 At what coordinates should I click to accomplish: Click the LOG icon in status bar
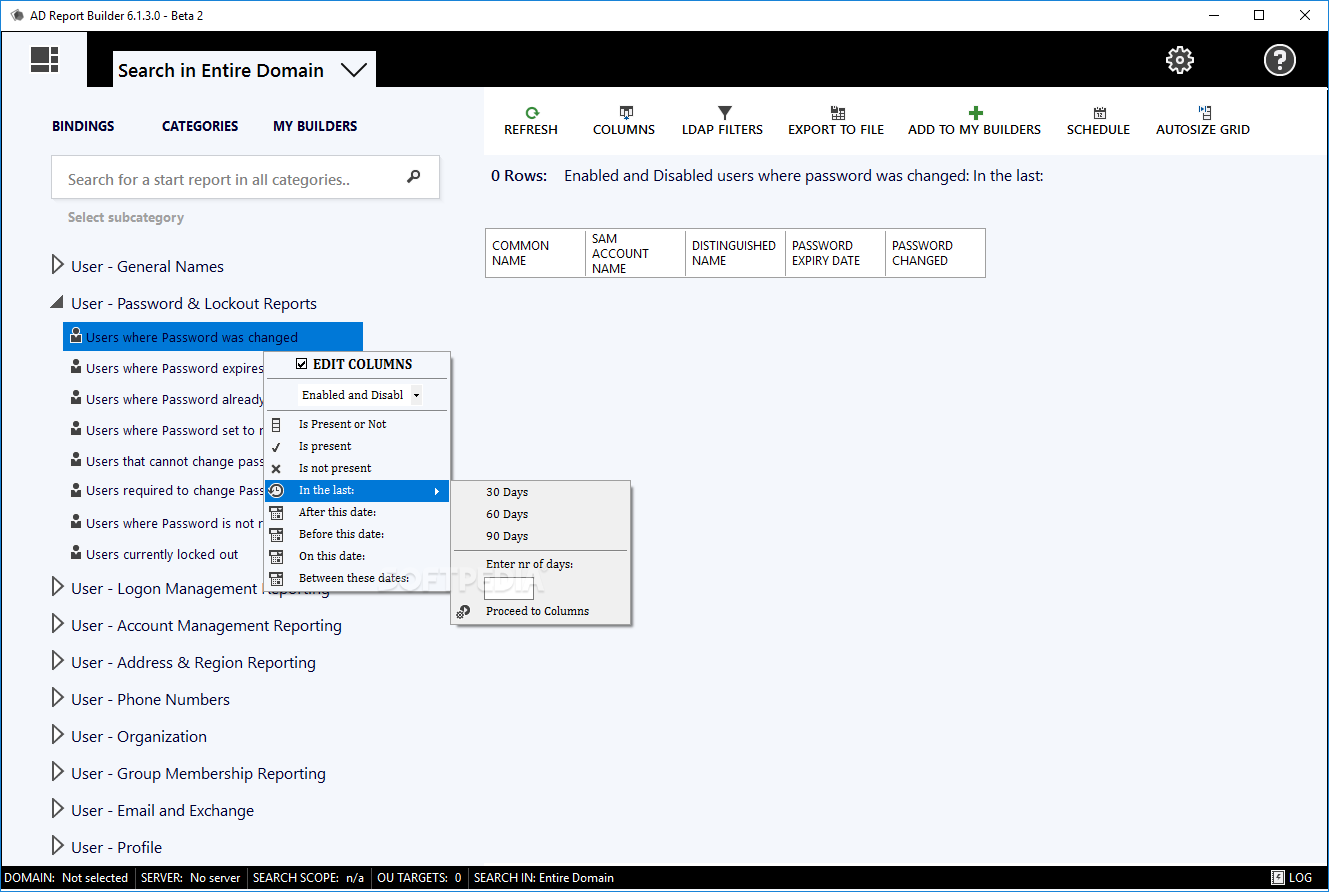(x=1278, y=878)
